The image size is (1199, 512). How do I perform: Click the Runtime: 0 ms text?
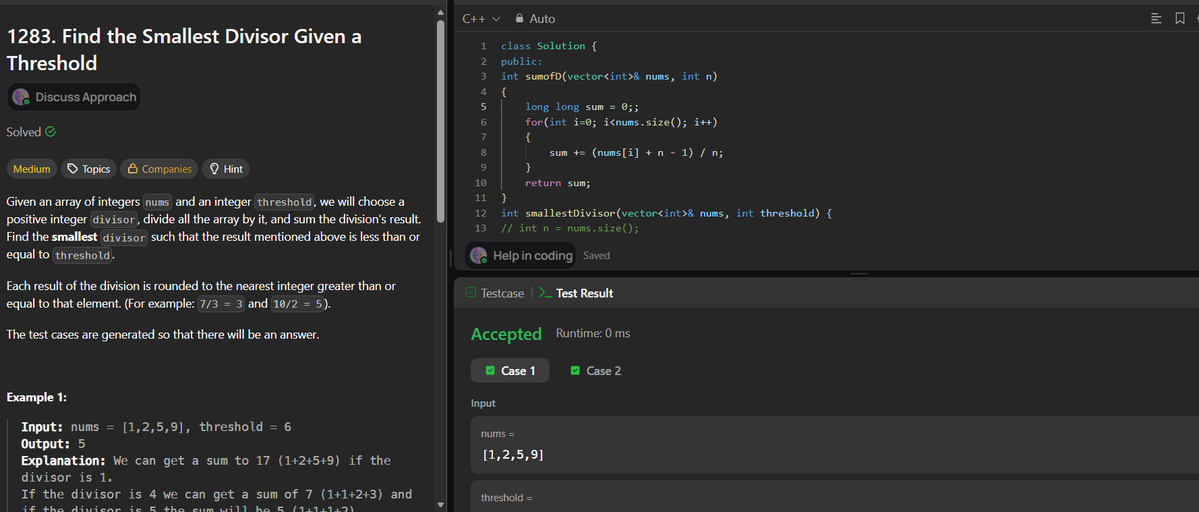pyautogui.click(x=593, y=334)
